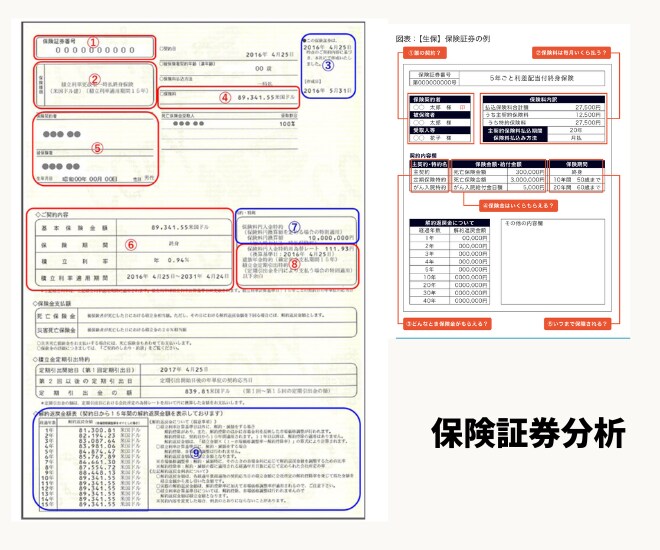Image resolution: width=660 pixels, height=550 pixels.
Task: Click the death benefit amount 3,000,000円
Action: pos(527,180)
